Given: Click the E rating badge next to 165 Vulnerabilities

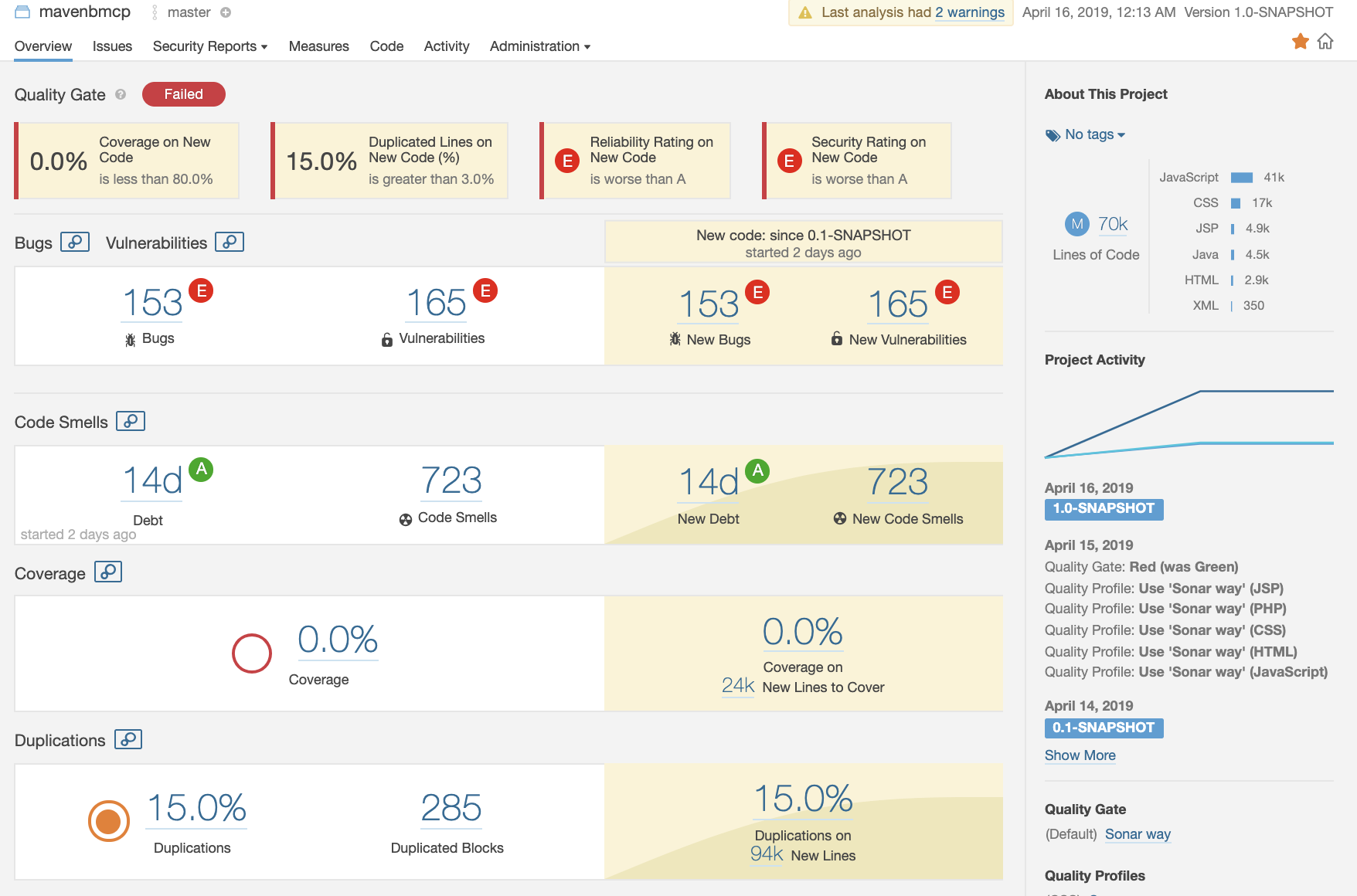Looking at the screenshot, I should [485, 290].
